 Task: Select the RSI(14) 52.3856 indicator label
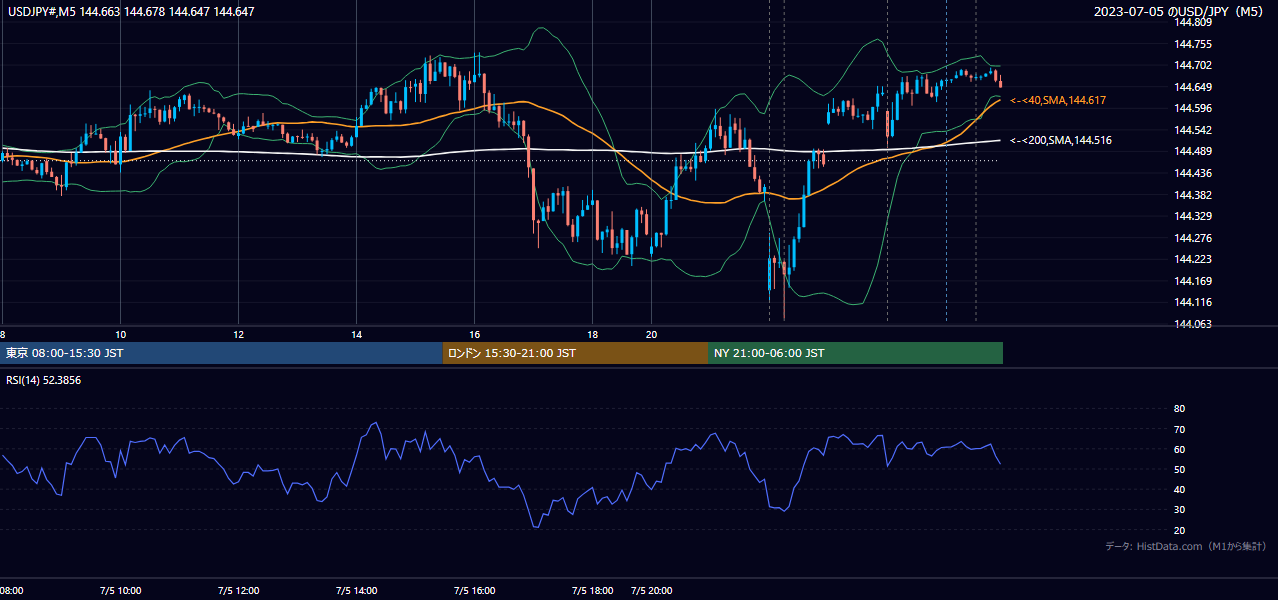44,380
